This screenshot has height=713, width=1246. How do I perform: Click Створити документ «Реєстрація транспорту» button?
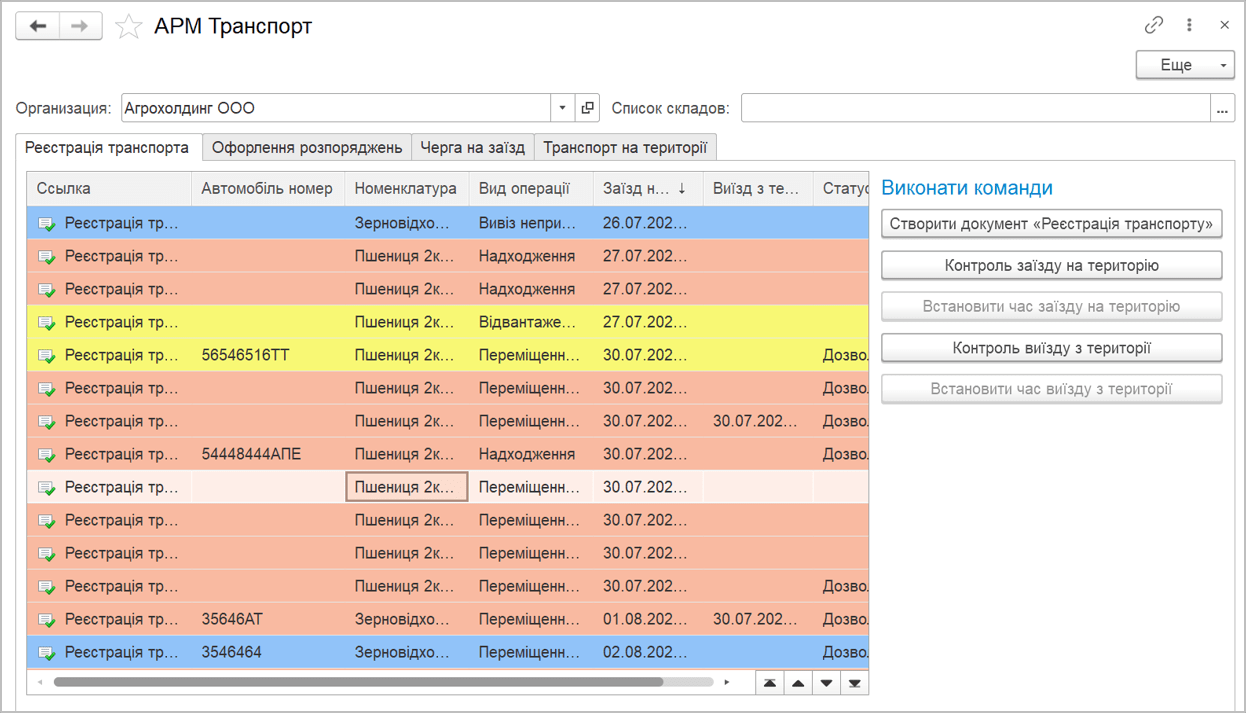(1051, 224)
